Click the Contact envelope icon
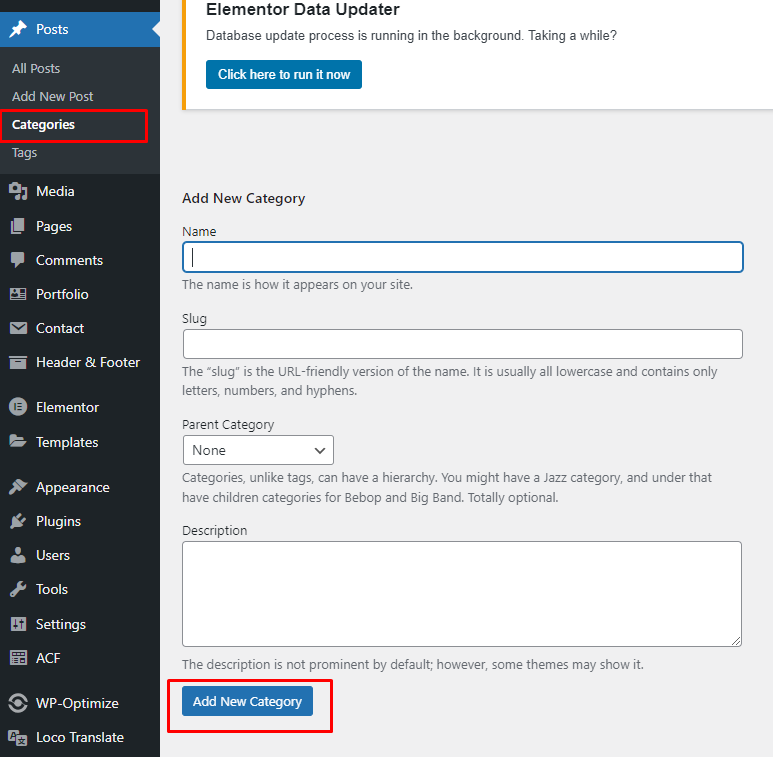Viewport: 773px width, 757px height. [x=18, y=328]
